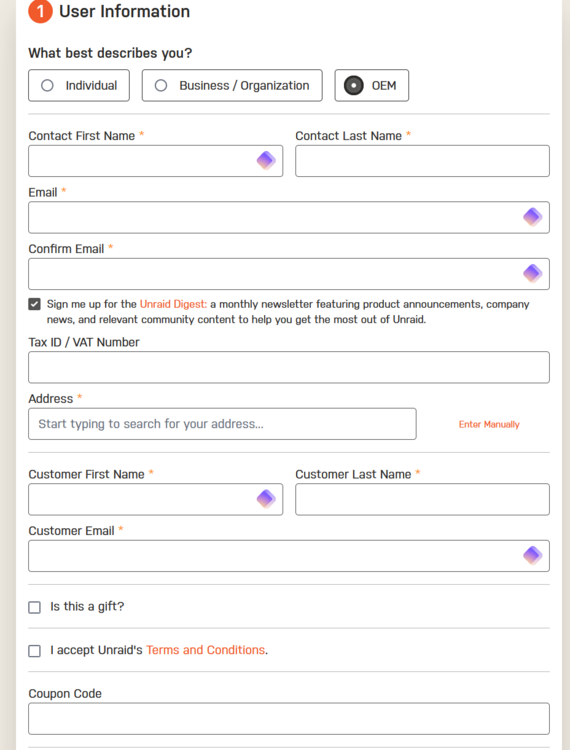Open the Unraid Digest link
Screen dimensions: 570x750
(x=173, y=304)
